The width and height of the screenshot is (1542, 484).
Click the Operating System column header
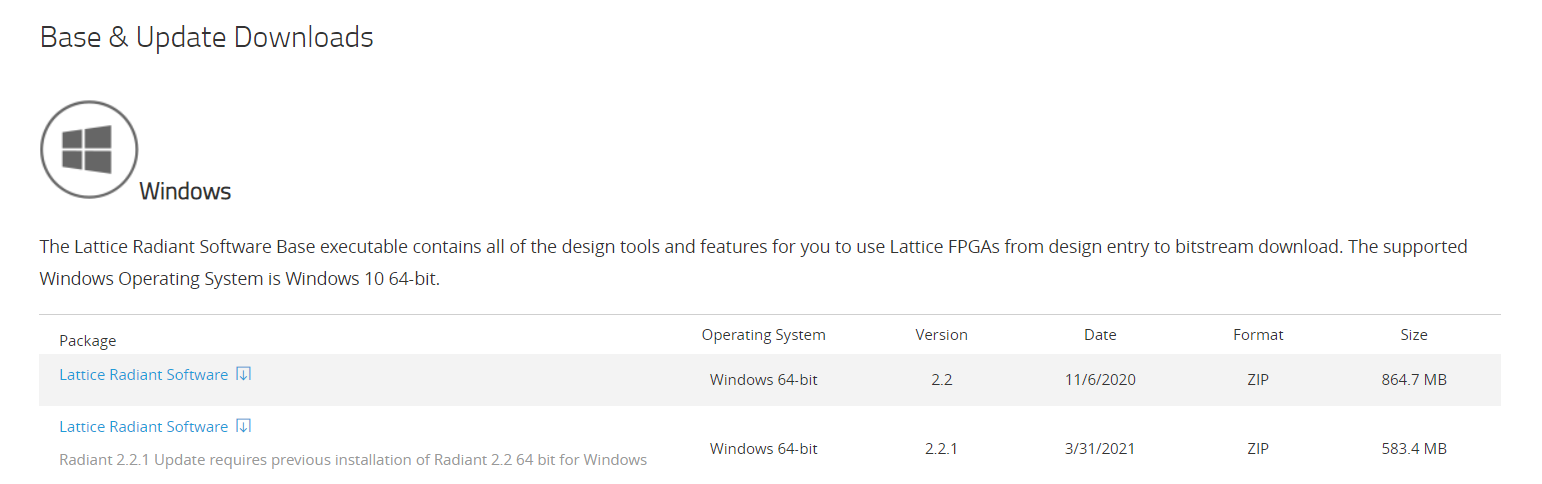click(763, 335)
